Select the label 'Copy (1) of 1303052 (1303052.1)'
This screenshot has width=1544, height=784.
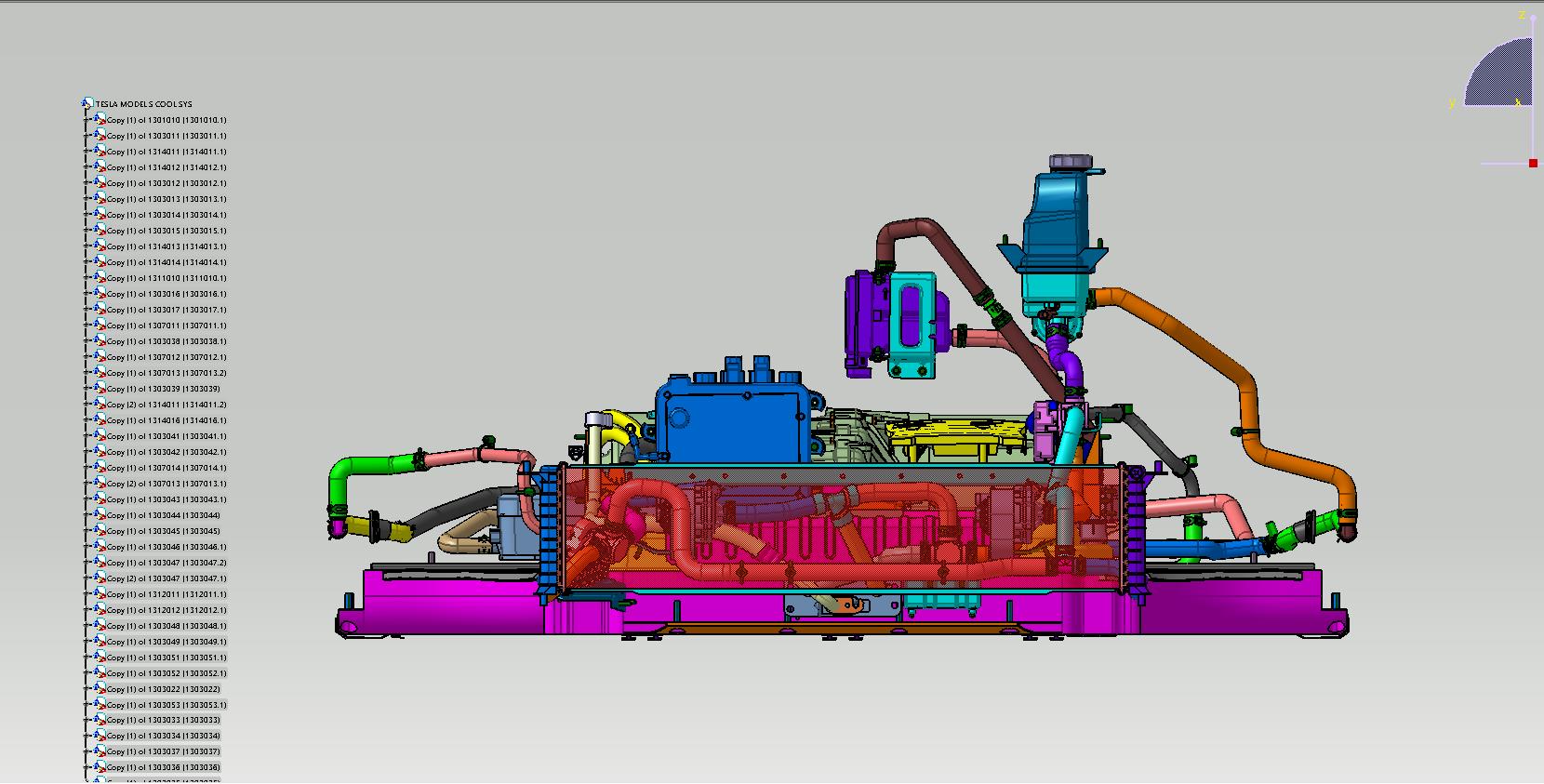pos(166,673)
